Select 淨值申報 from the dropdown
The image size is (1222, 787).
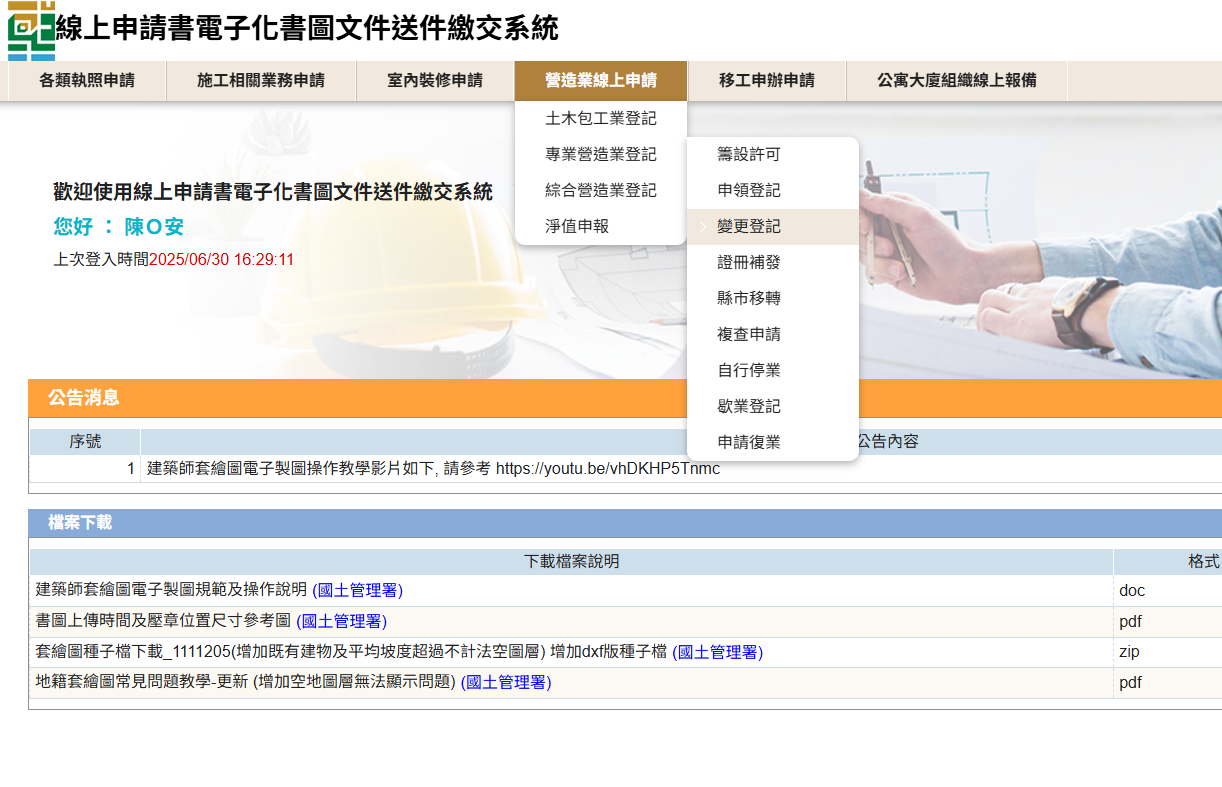[577, 227]
